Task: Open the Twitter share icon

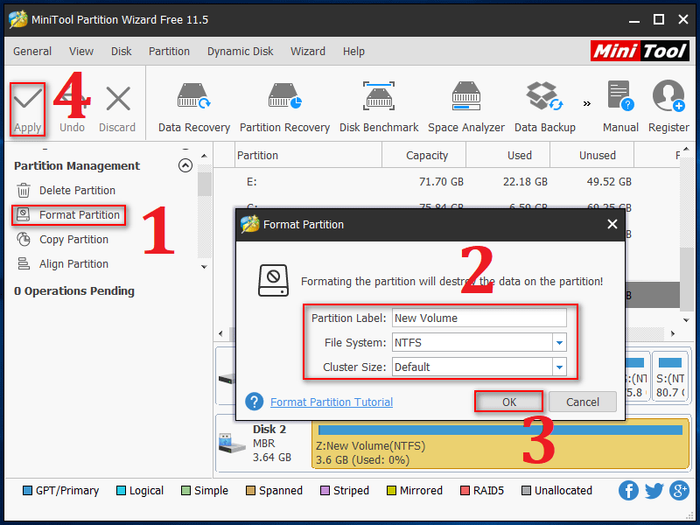Action: (654, 491)
